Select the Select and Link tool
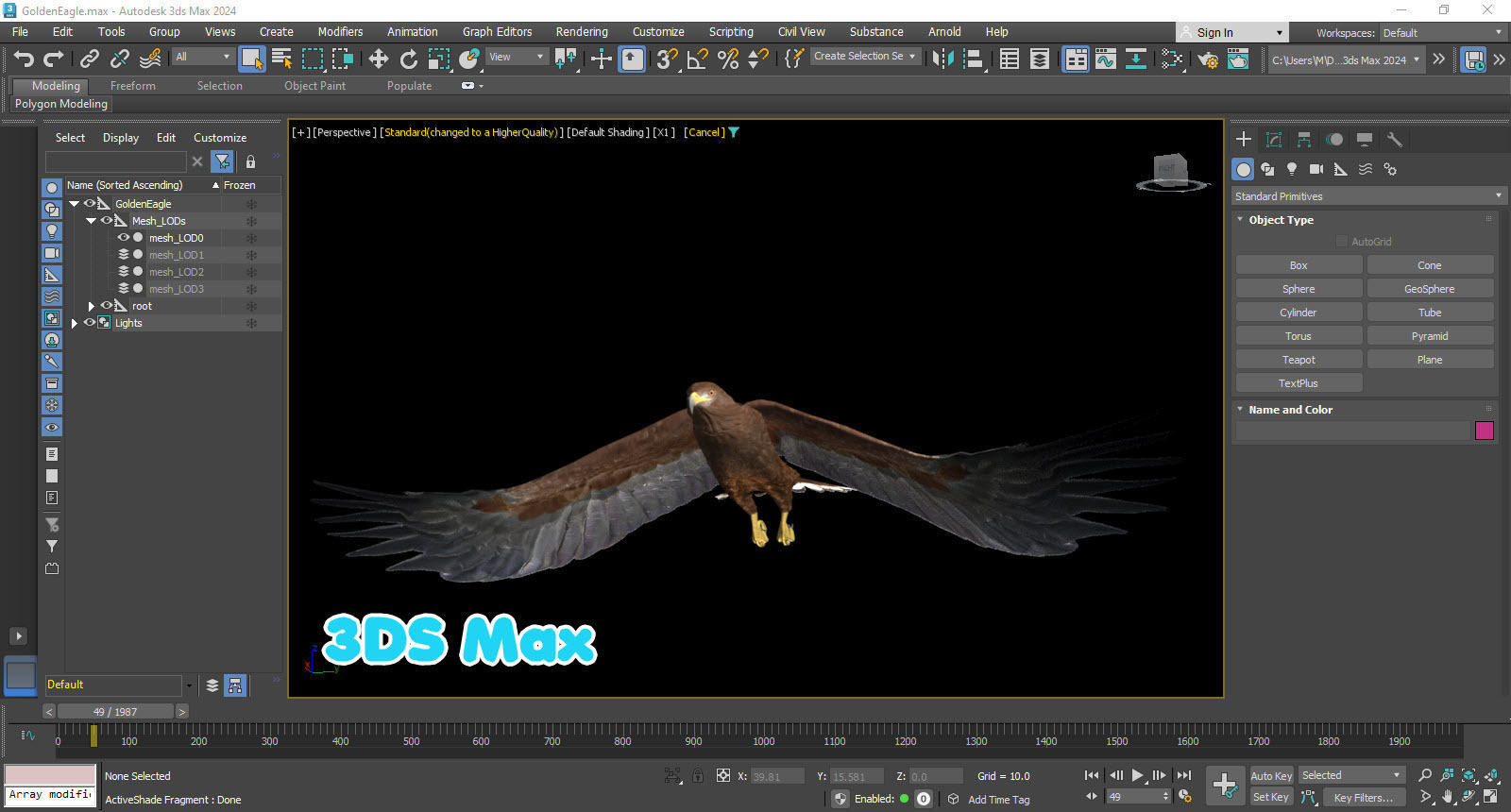Image resolution: width=1511 pixels, height=812 pixels. (x=89, y=59)
